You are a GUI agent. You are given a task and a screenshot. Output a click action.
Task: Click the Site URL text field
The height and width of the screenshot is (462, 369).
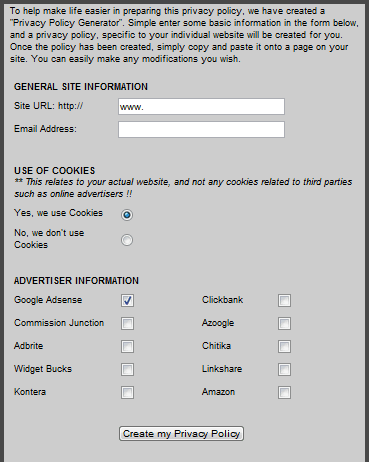coord(201,107)
